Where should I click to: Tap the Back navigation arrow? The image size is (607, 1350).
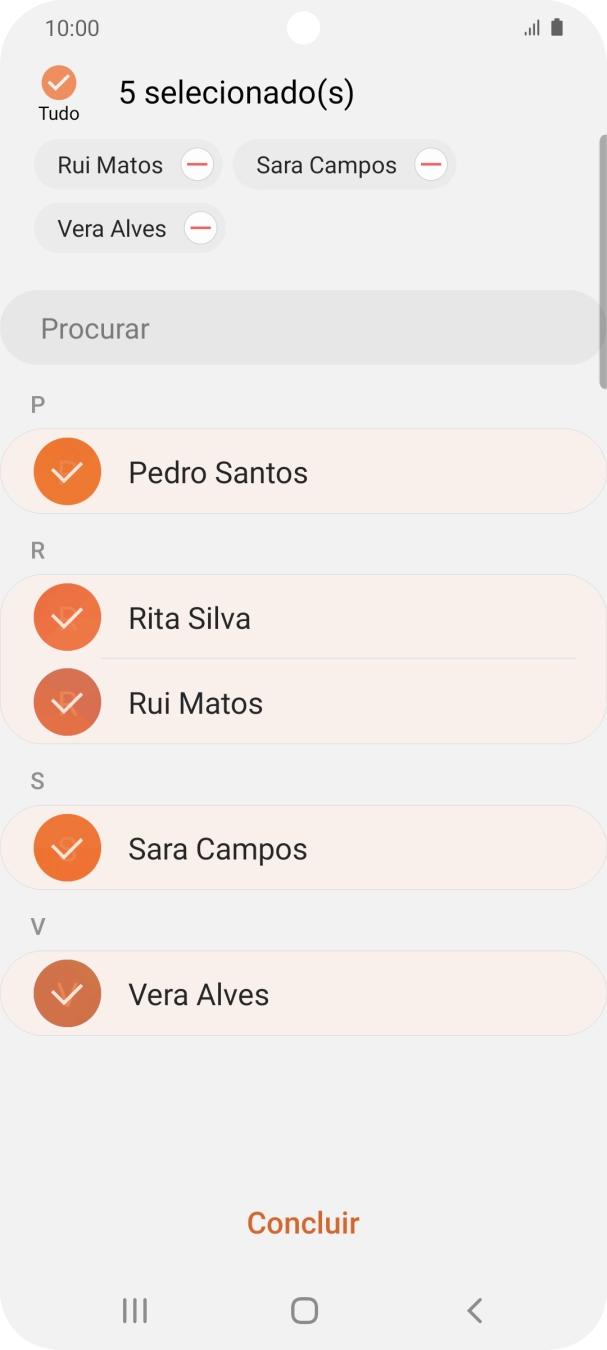pos(473,1310)
